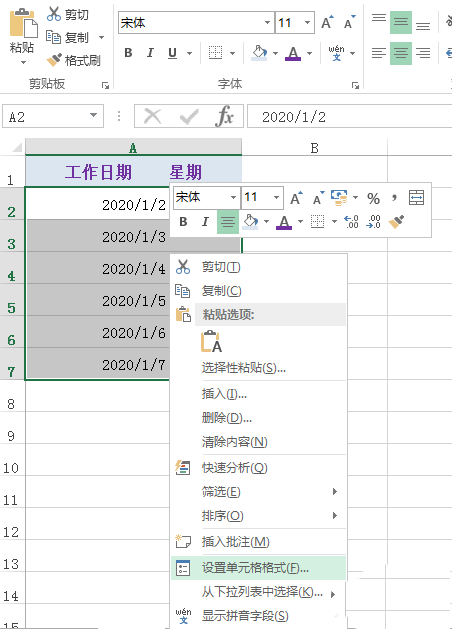Screen dimensions: 452x629
Task: Click the paste-as-text option icon under 粘贴选项
Action: (211, 341)
